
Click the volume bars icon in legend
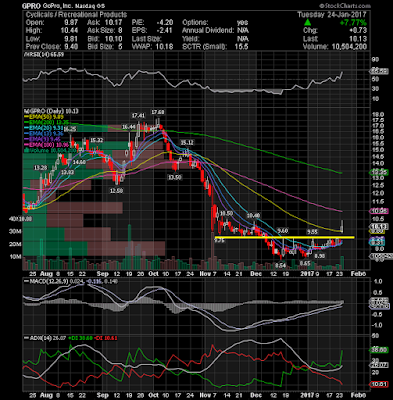point(24,150)
